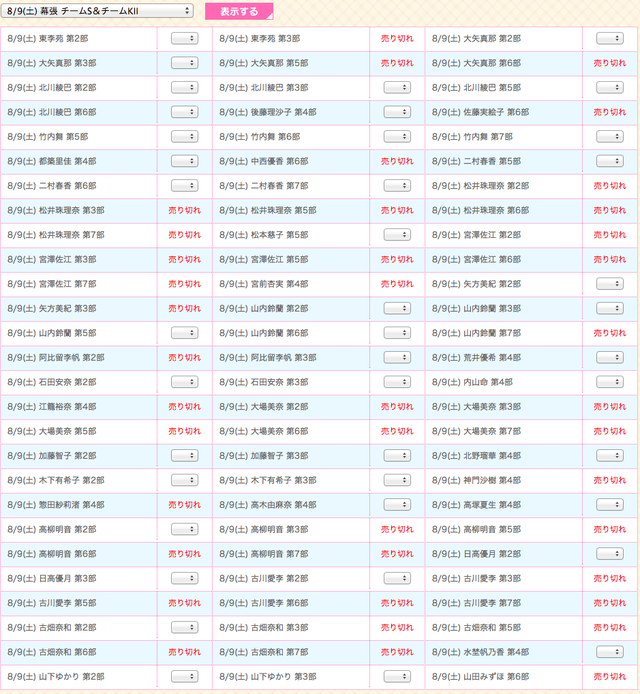Click the 売り切れ label for 佐藤実絵子 第6部

(x=609, y=112)
